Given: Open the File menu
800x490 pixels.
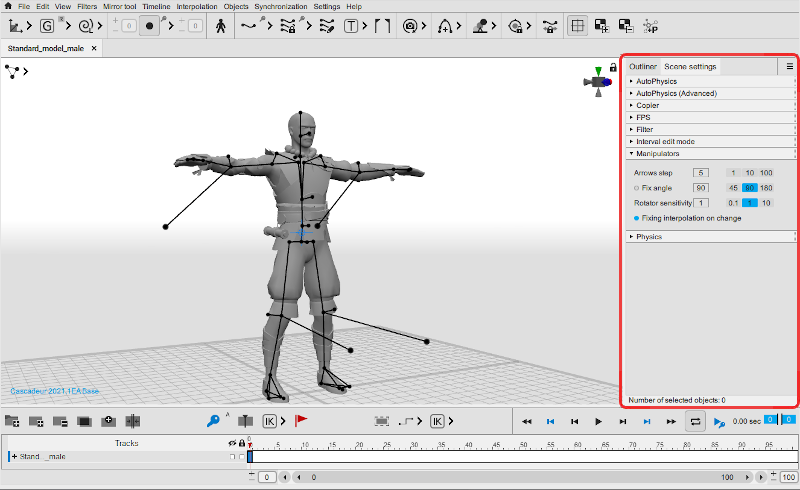Looking at the screenshot, I should 24,7.
